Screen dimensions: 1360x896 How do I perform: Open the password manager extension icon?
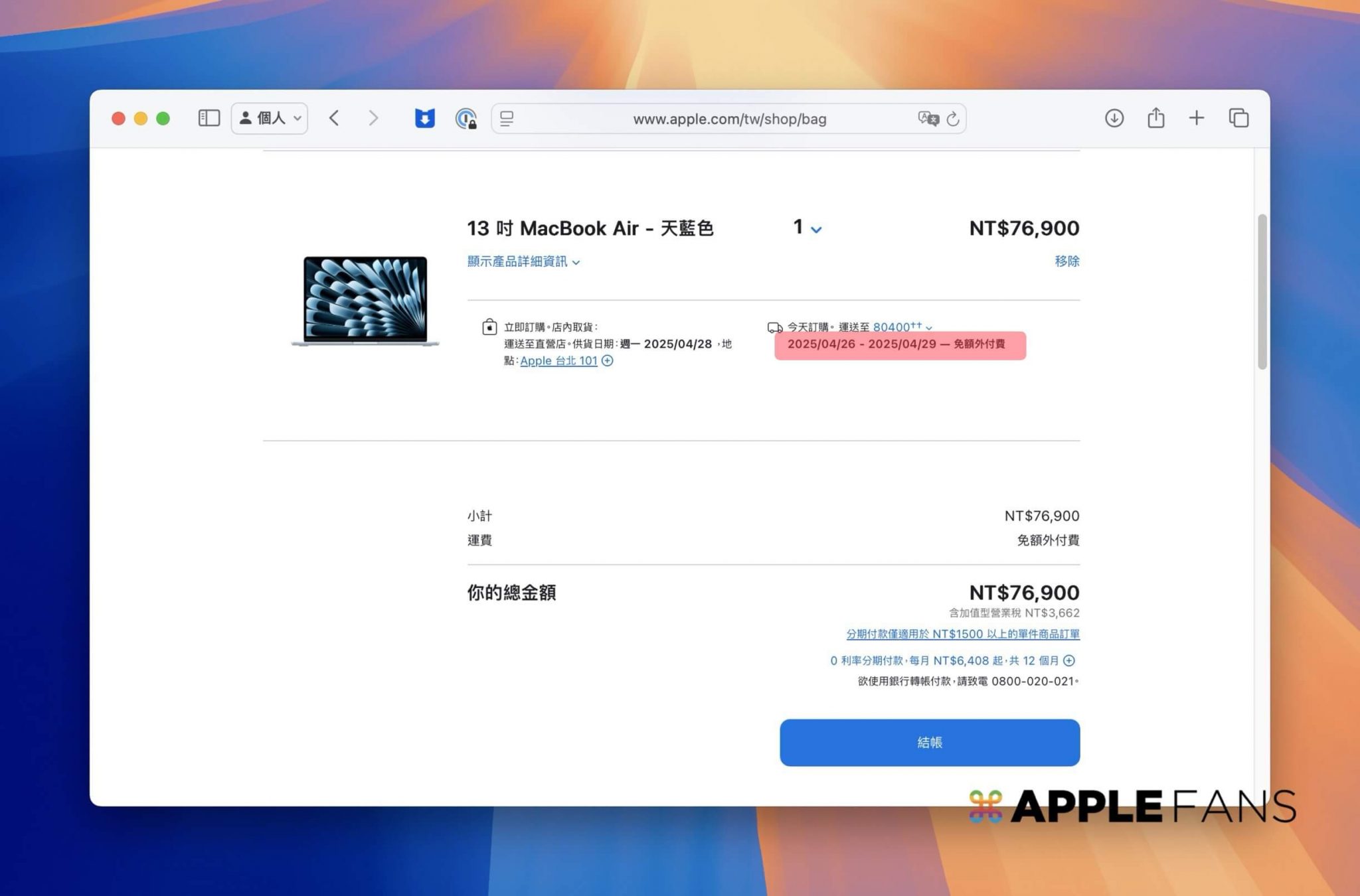point(466,119)
